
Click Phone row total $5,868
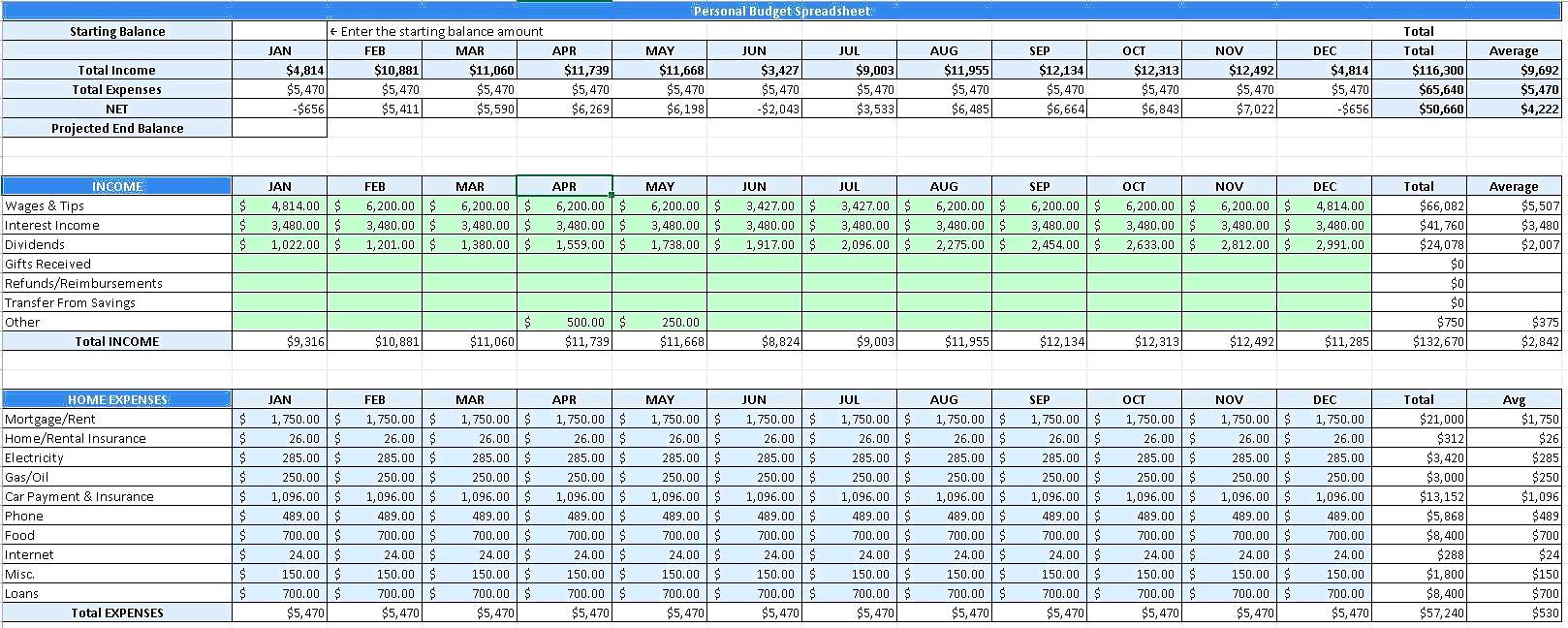tap(1419, 516)
